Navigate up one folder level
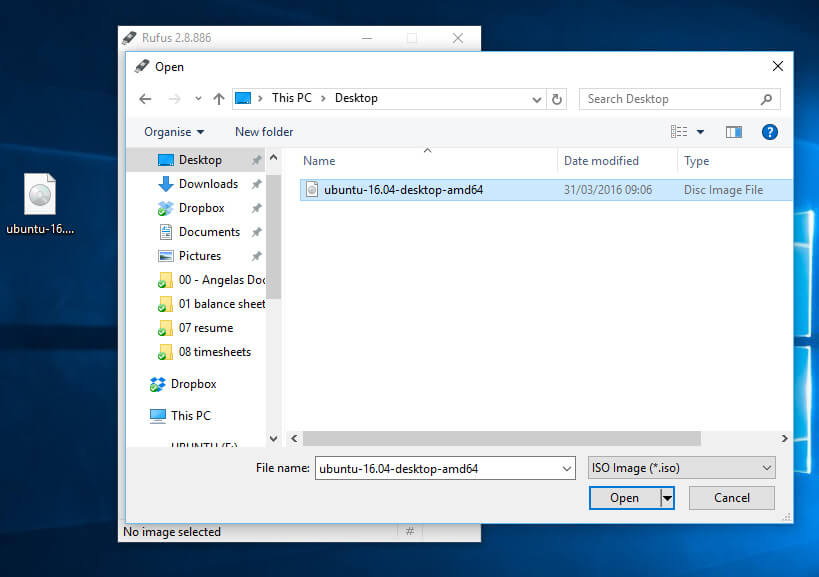This screenshot has height=577, width=819. click(x=219, y=98)
